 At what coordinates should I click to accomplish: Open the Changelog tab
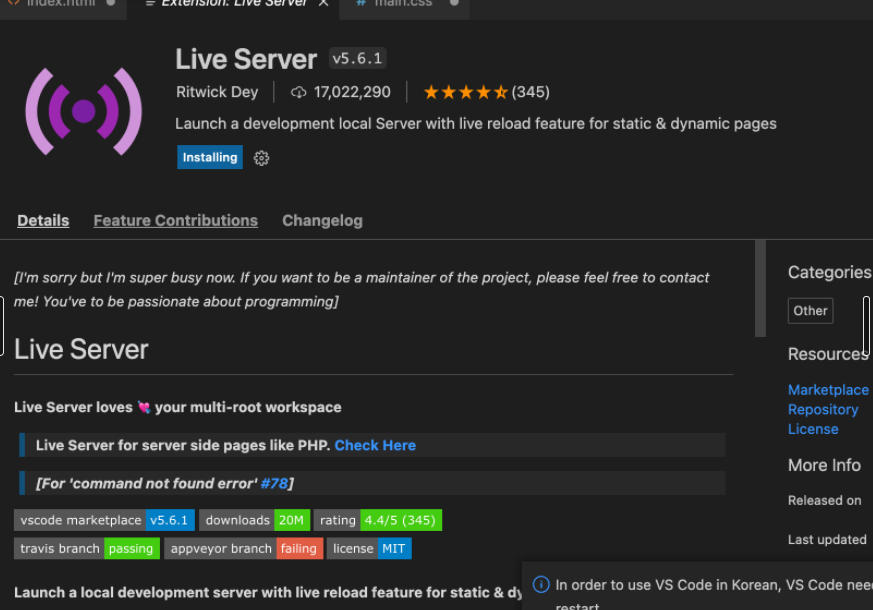coord(322,220)
